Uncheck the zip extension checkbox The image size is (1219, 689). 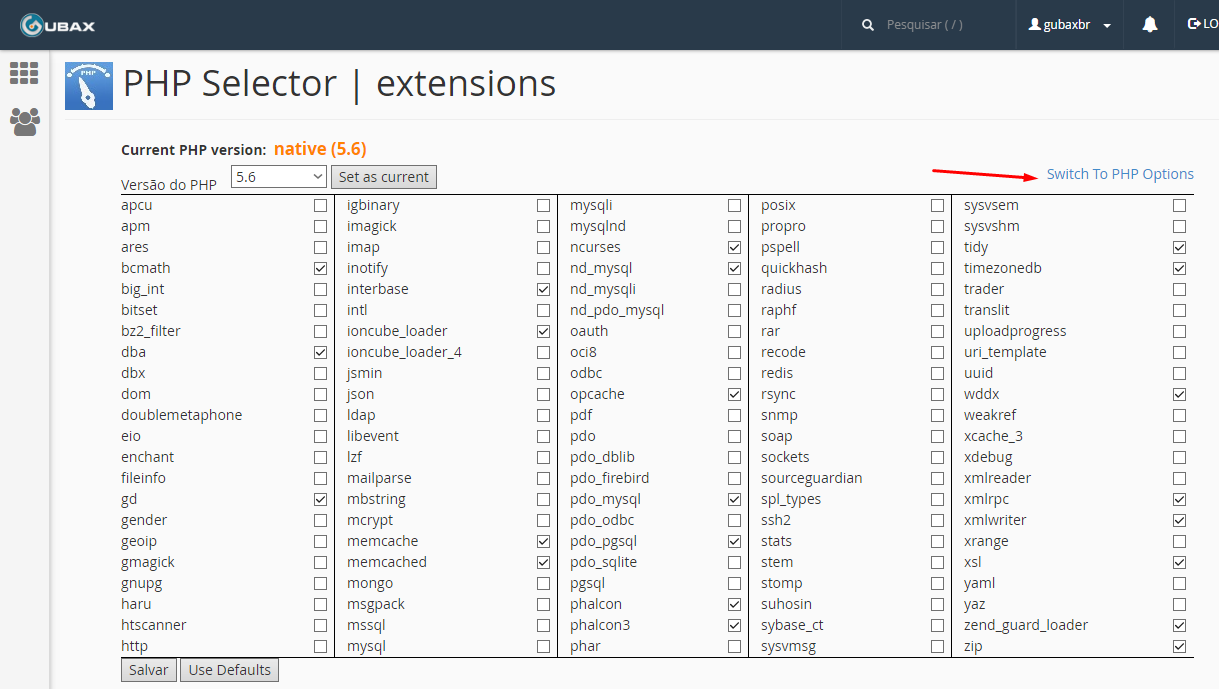1179,646
